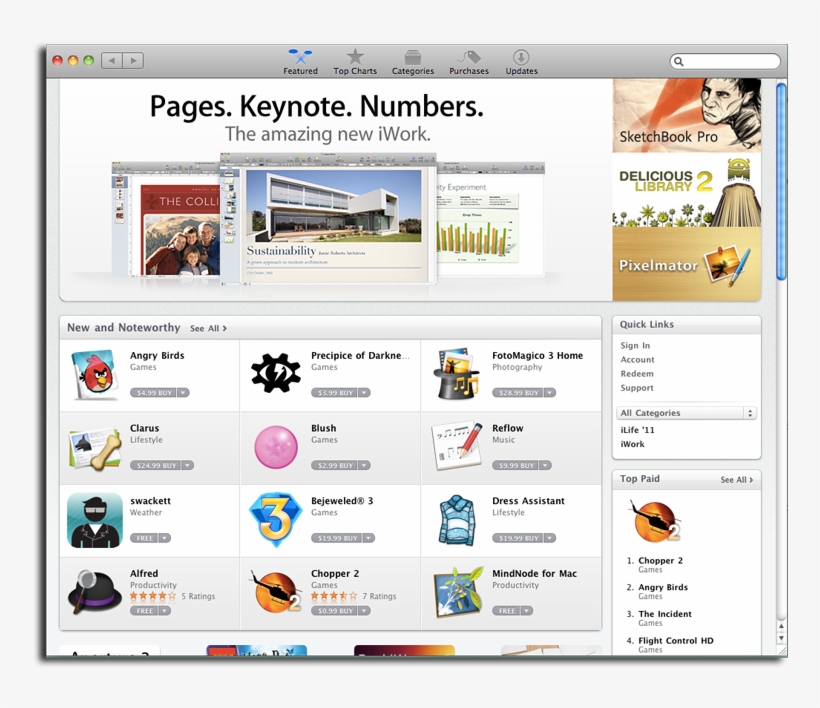Click See All for Top Paid
The image size is (820, 708).
[736, 479]
